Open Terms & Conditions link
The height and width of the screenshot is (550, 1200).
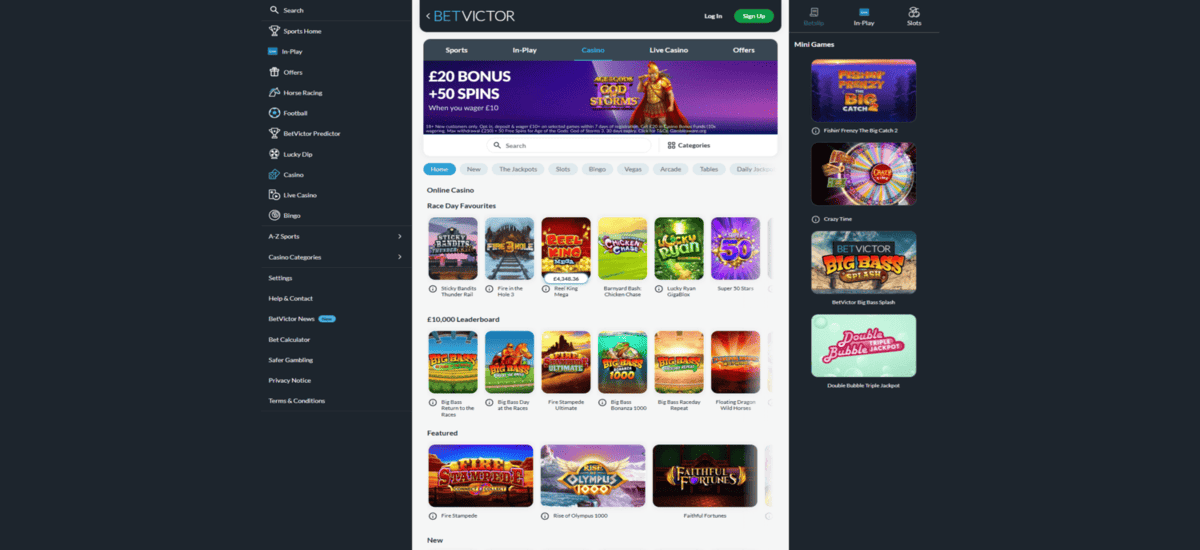pos(297,400)
